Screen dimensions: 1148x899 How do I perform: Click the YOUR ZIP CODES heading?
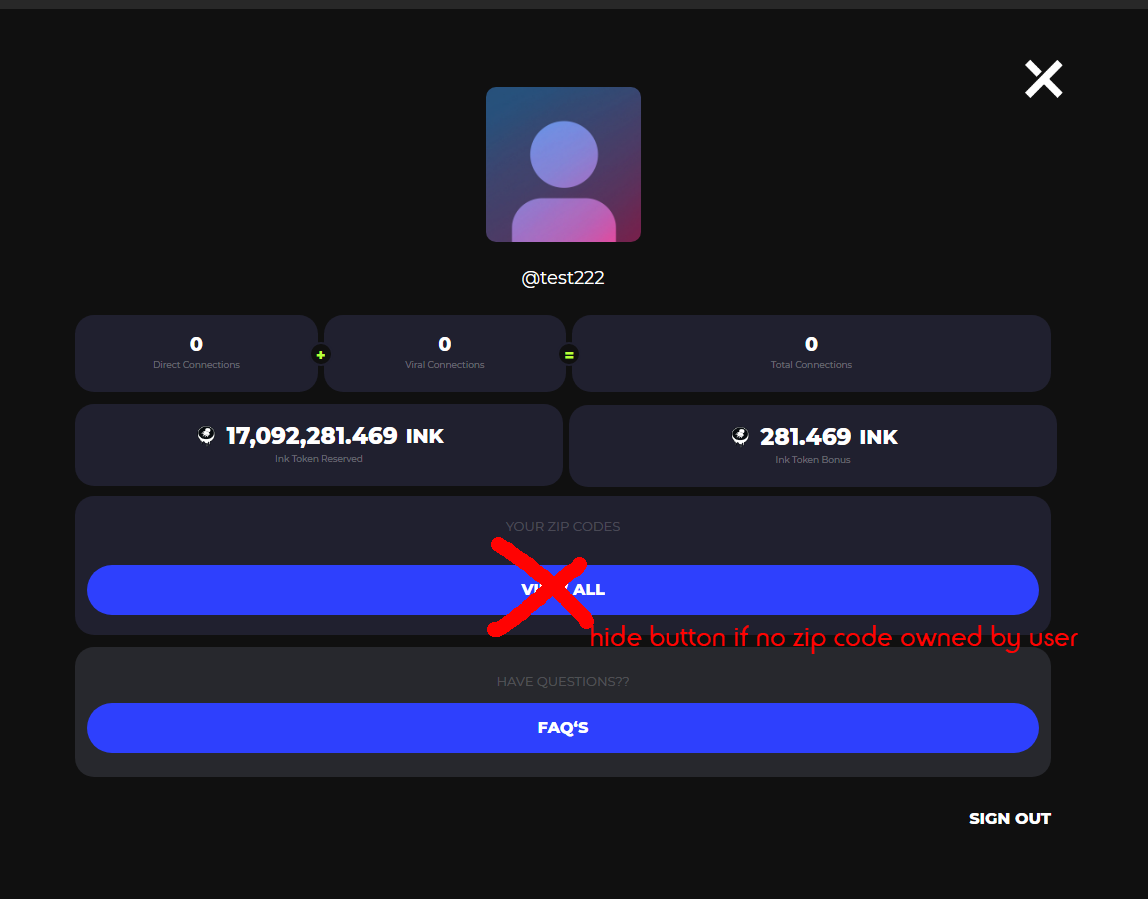[563, 526]
